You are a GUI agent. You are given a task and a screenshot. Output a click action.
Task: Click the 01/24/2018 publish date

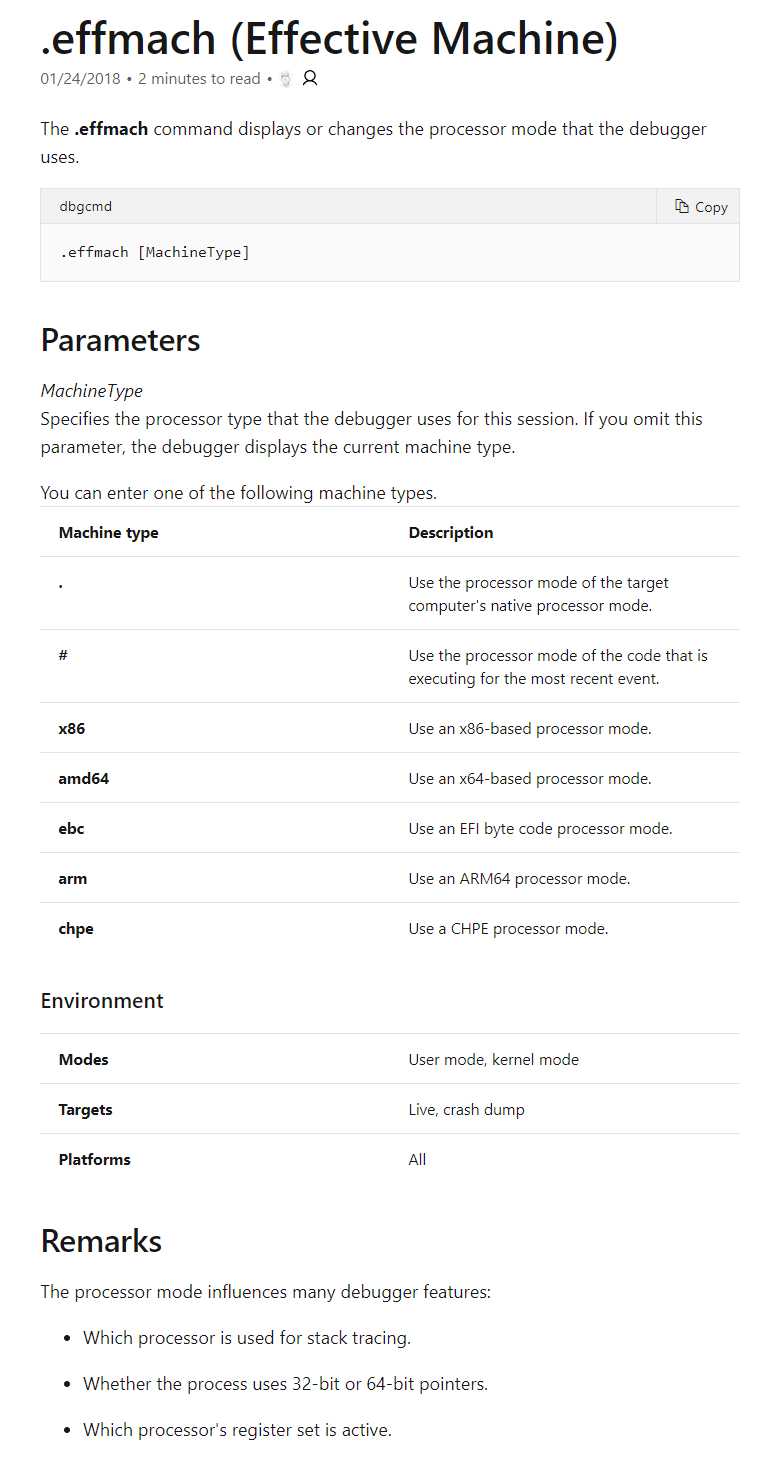point(81,79)
